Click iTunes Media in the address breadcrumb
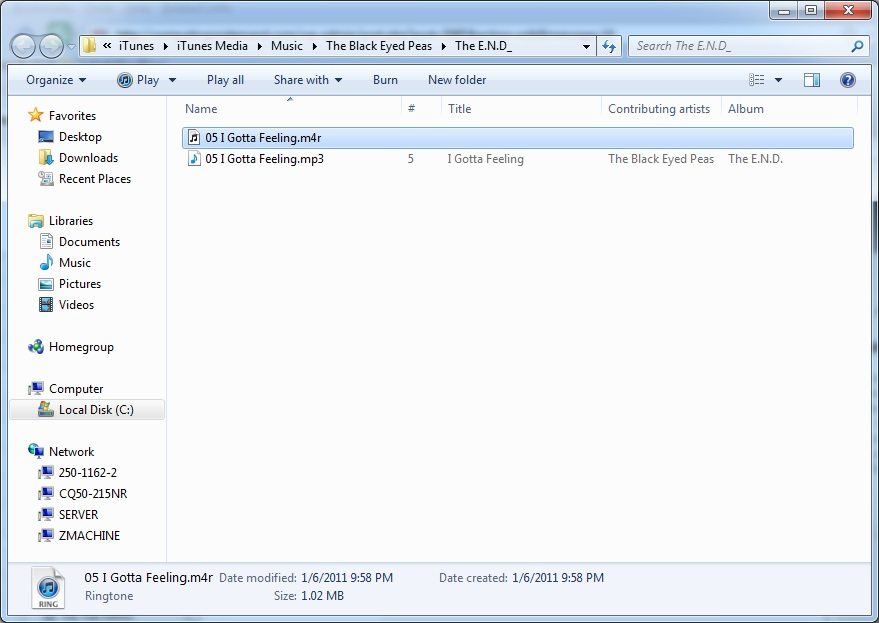Viewport: 879px width, 623px height. coord(212,46)
